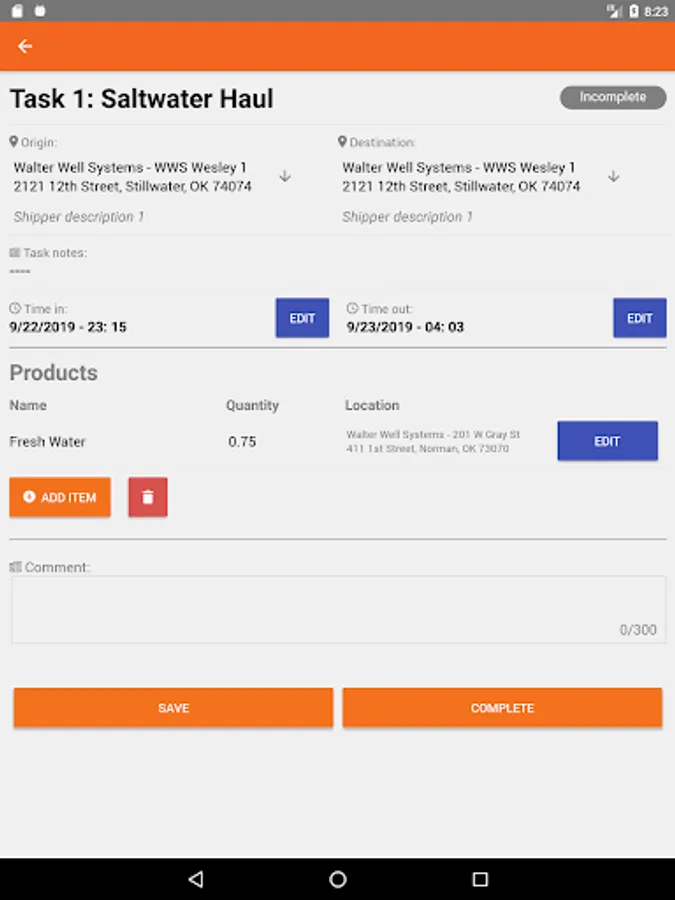Tap Android recent apps square
Image resolution: width=675 pixels, height=900 pixels.
tap(480, 879)
